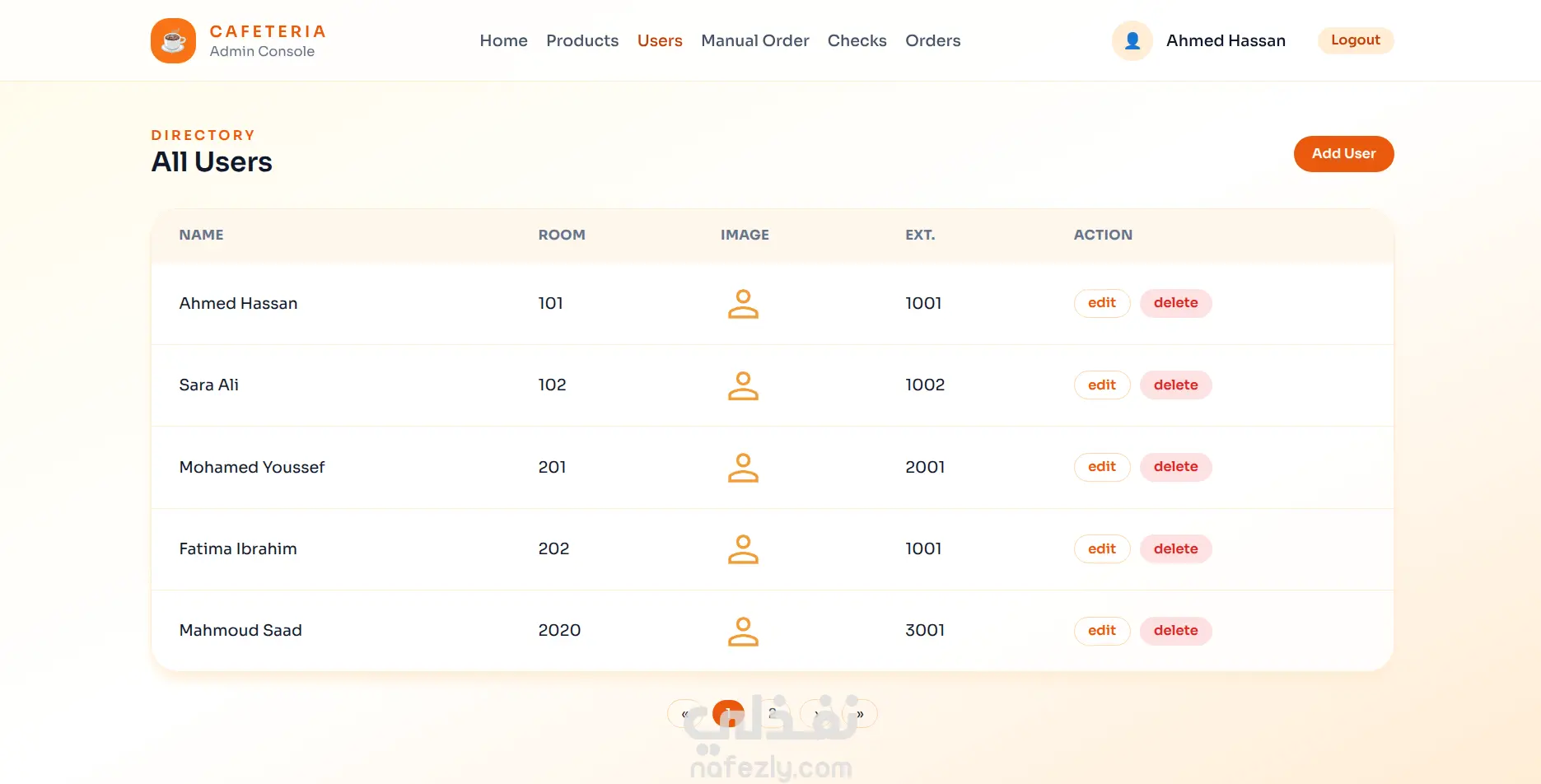Select the name Fatima Ibrahim
Viewport: 1541px width, 784px height.
238,548
